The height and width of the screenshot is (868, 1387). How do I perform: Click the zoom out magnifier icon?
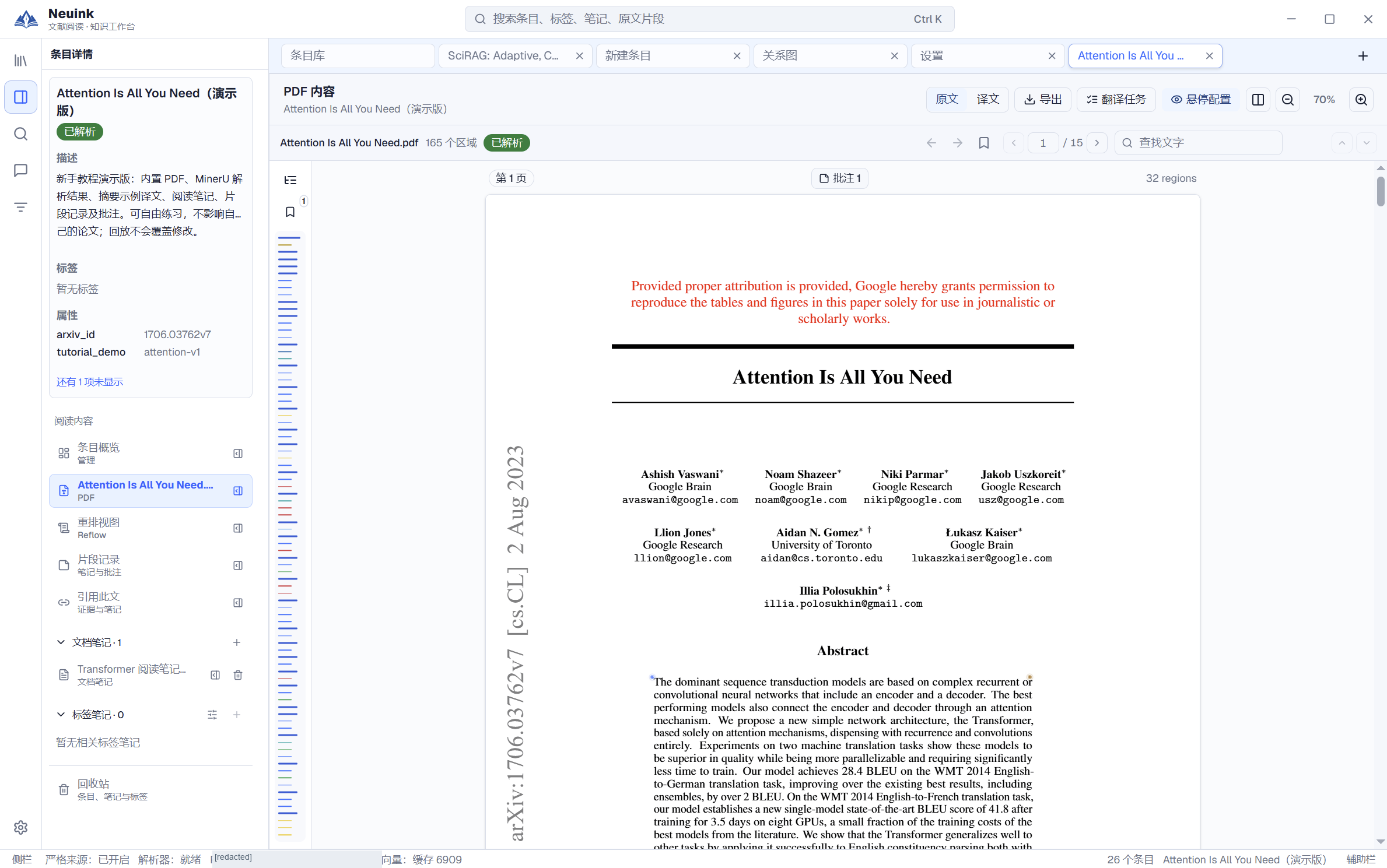coord(1288,100)
